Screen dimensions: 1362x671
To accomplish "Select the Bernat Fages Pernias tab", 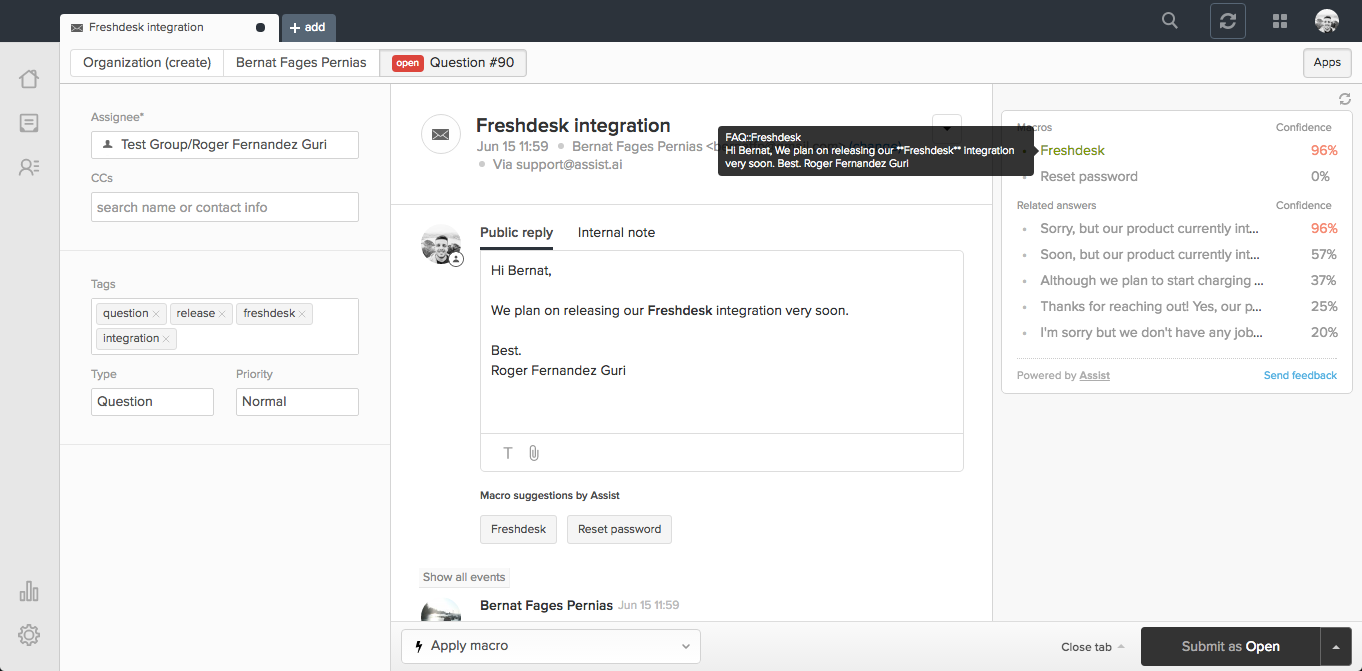I will (301, 63).
